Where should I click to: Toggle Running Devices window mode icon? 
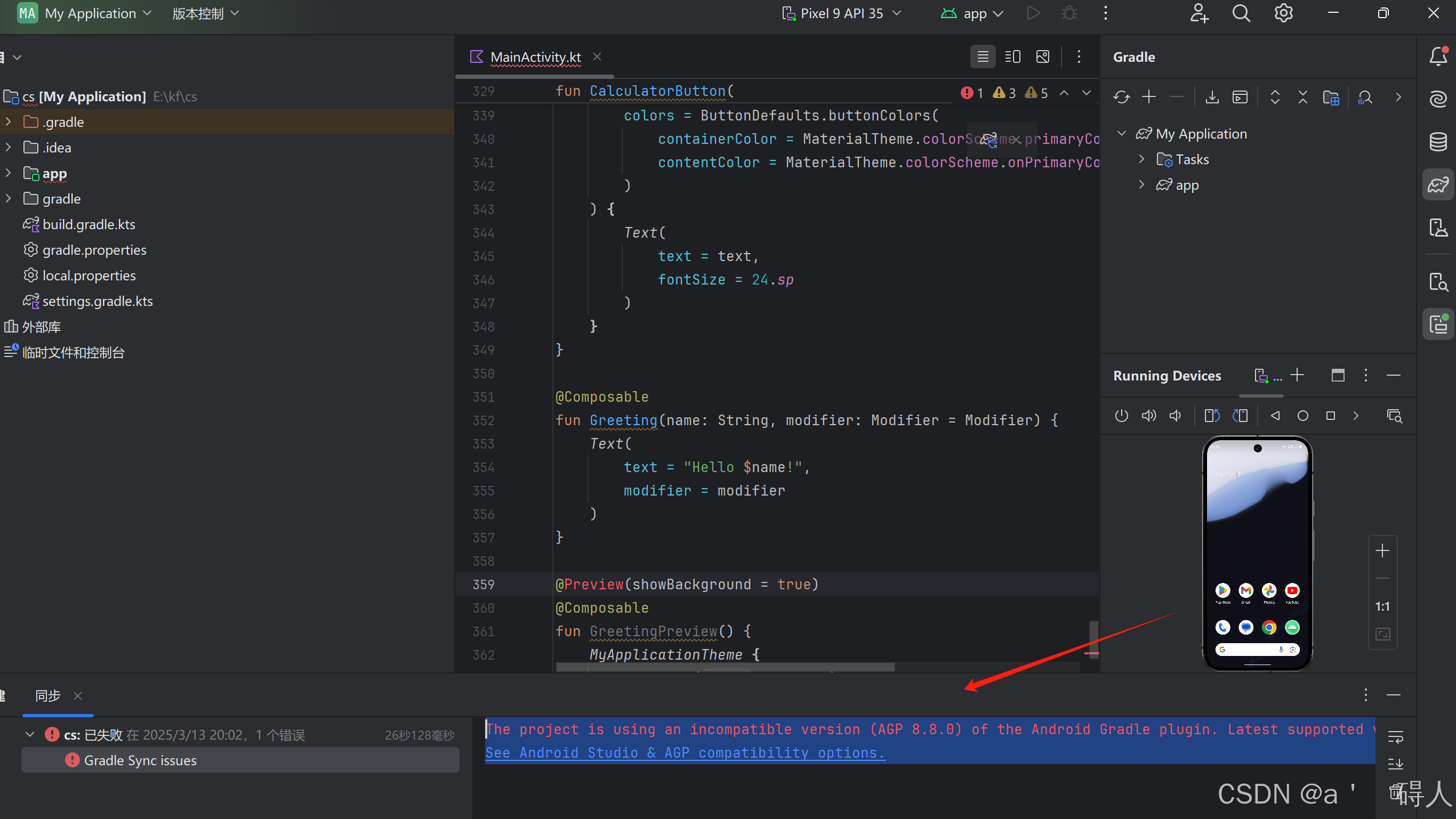click(x=1337, y=375)
